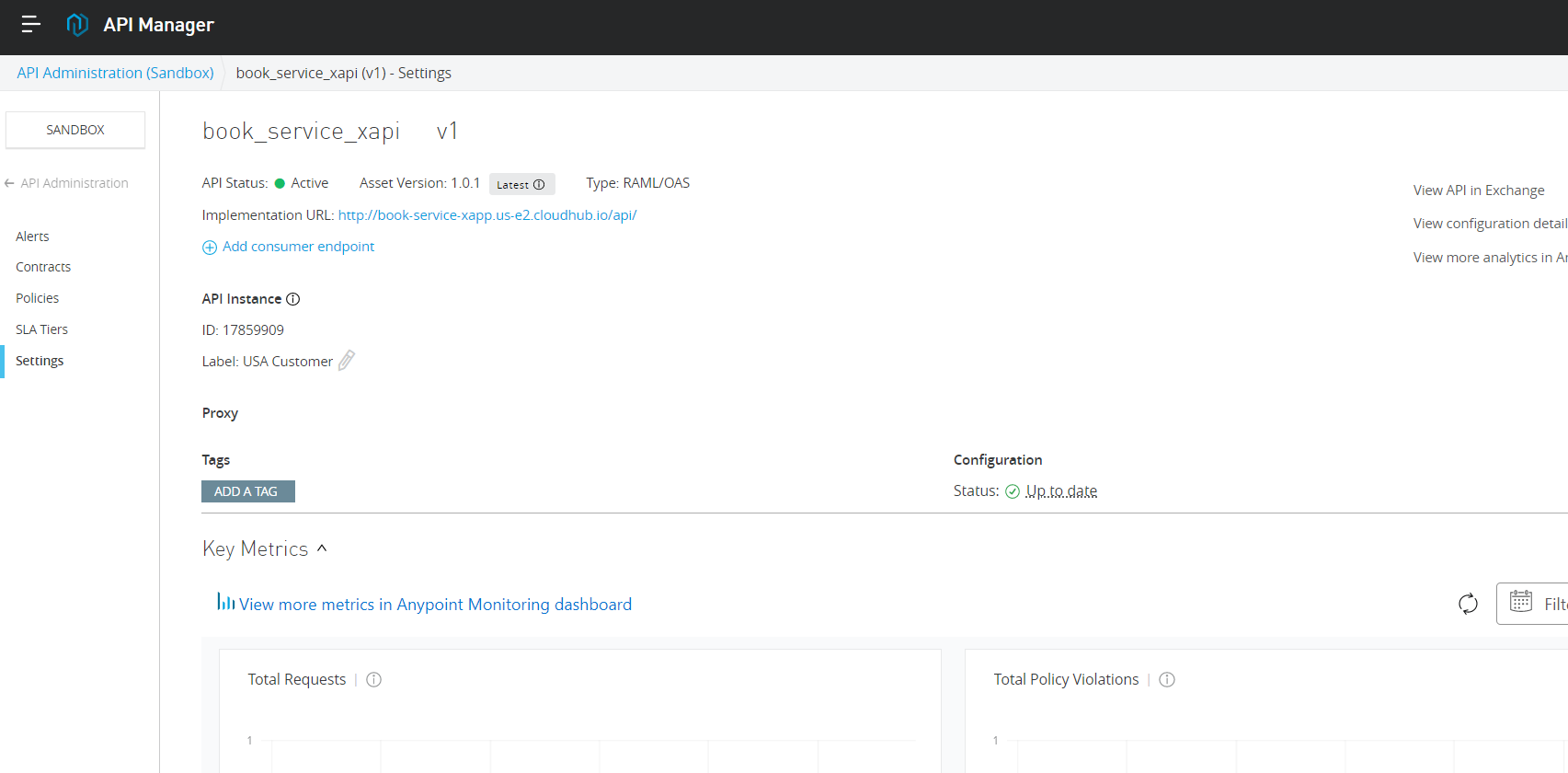This screenshot has width=1568, height=773.
Task: Select the ID value 17859909
Action: click(253, 330)
